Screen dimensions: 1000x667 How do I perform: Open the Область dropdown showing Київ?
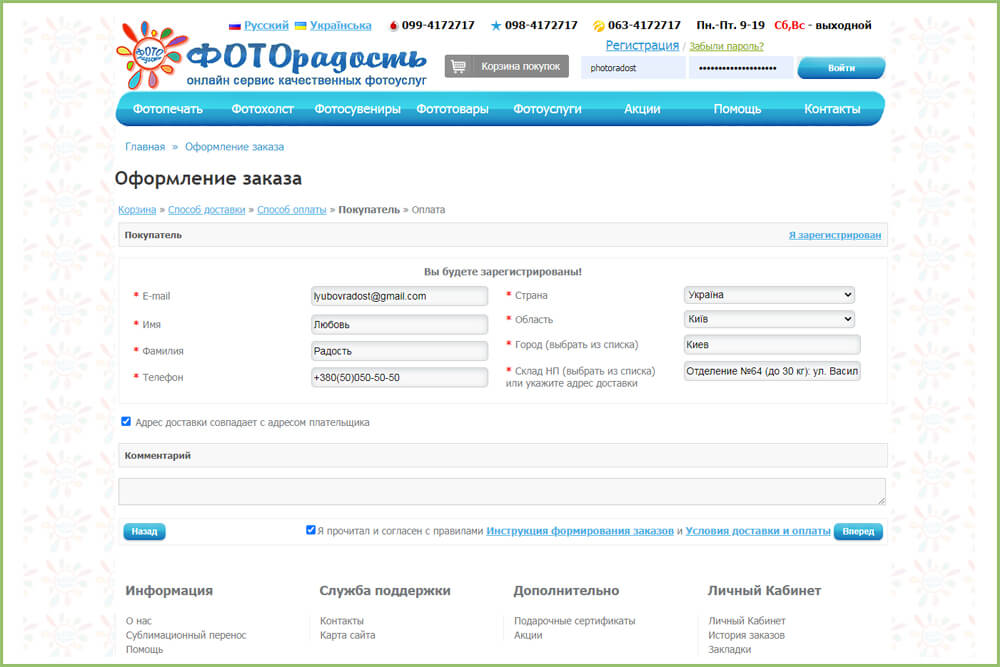pyautogui.click(x=768, y=318)
